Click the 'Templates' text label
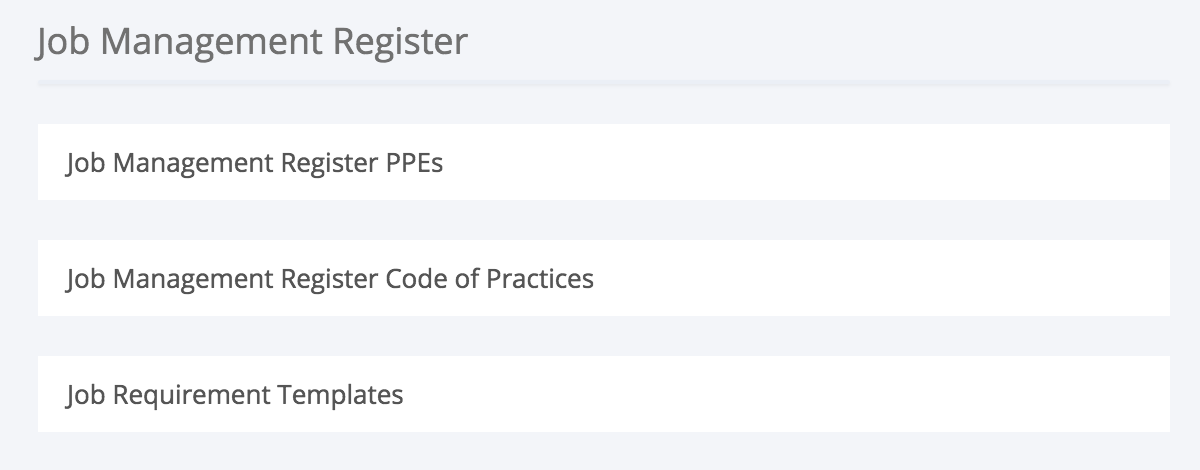Screen dimensions: 1200x470 point(340,395)
